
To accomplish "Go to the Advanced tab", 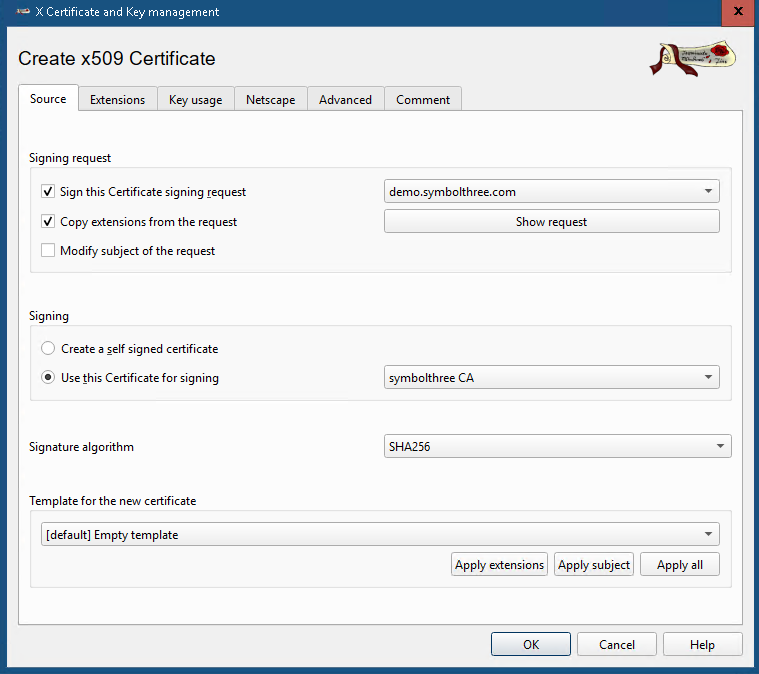I will tap(346, 100).
